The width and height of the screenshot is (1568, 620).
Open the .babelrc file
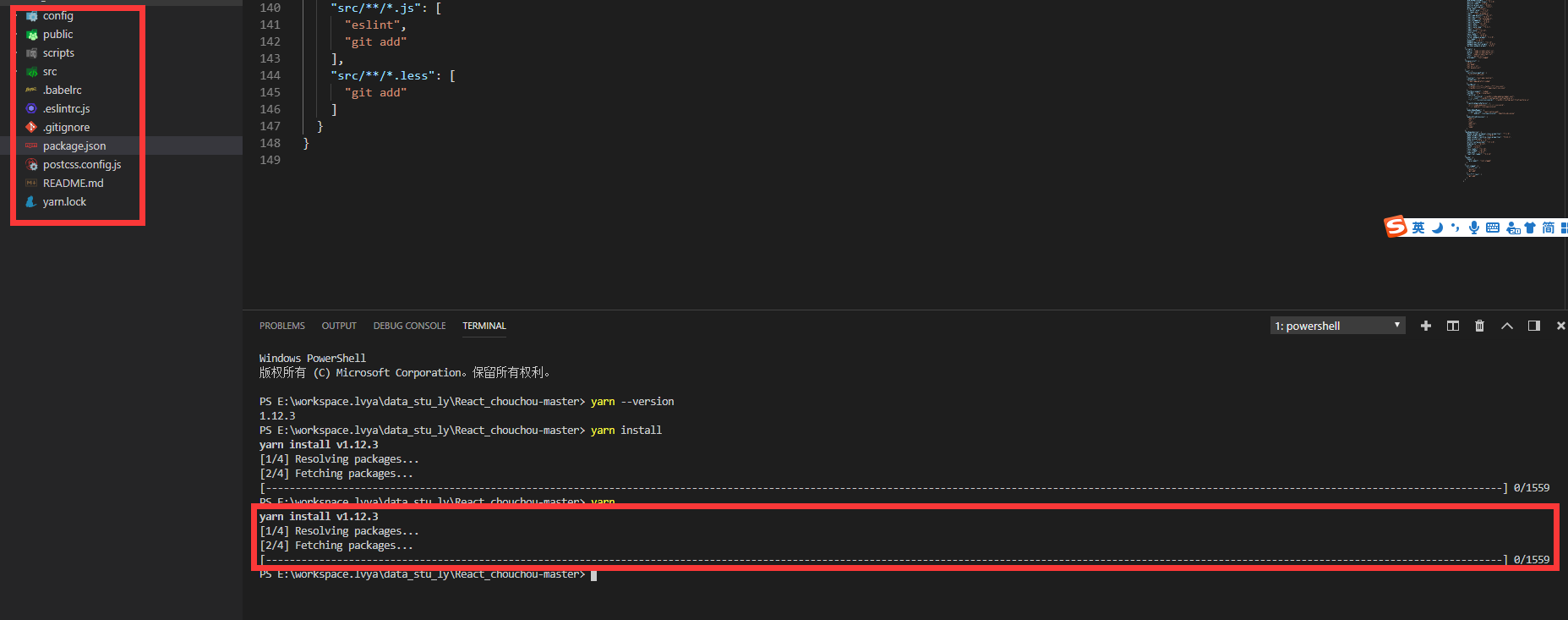tap(63, 90)
